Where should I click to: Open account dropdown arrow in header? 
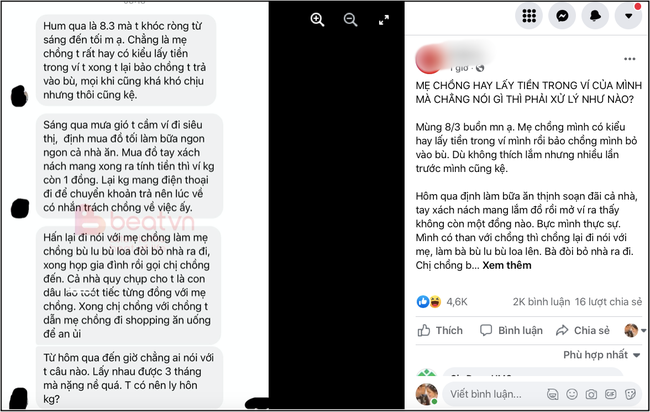(x=628, y=16)
